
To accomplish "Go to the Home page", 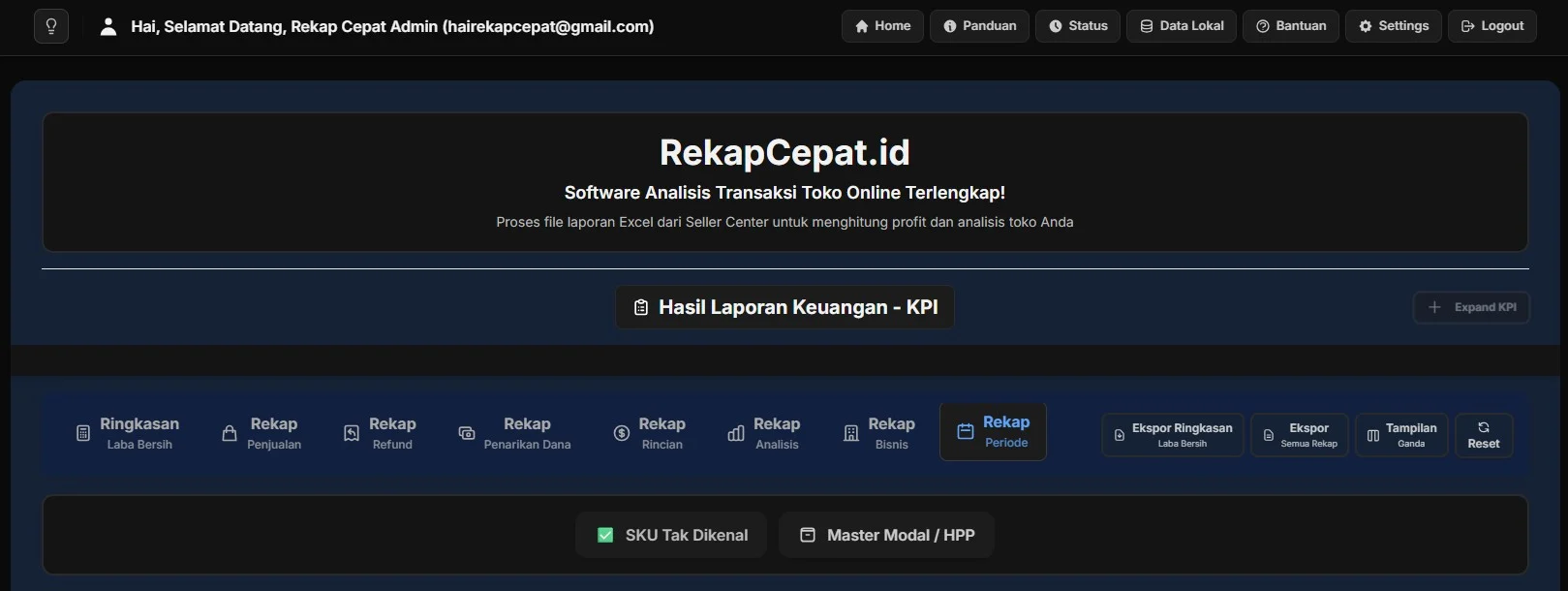I will [x=882, y=26].
